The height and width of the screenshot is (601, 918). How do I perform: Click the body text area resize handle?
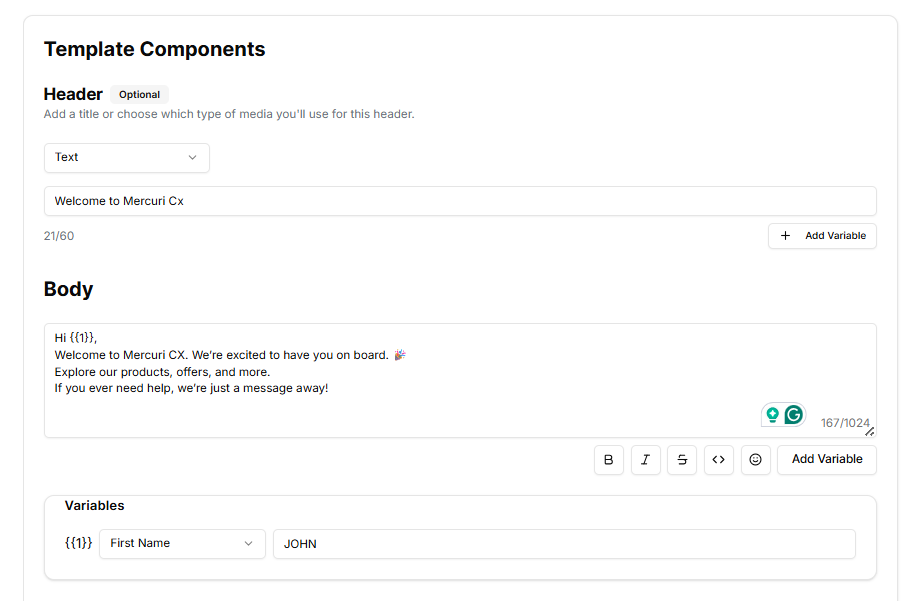[x=869, y=431]
